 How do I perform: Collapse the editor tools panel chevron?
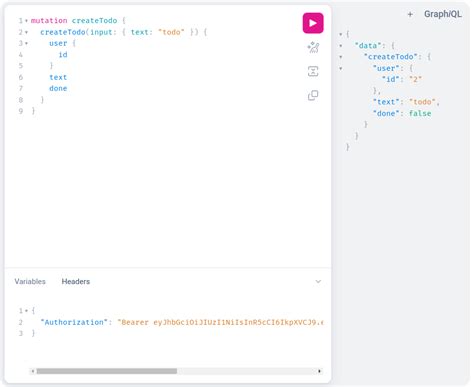[318, 282]
